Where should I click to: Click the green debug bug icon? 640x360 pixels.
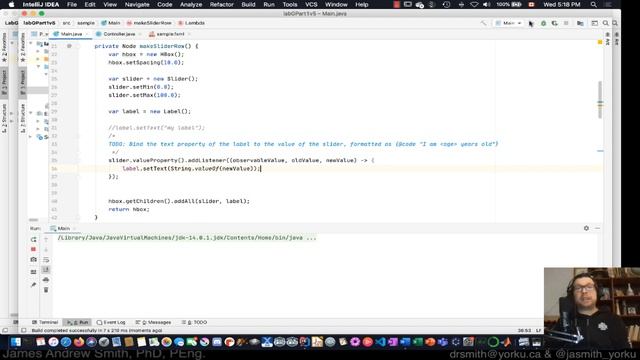click(x=543, y=23)
